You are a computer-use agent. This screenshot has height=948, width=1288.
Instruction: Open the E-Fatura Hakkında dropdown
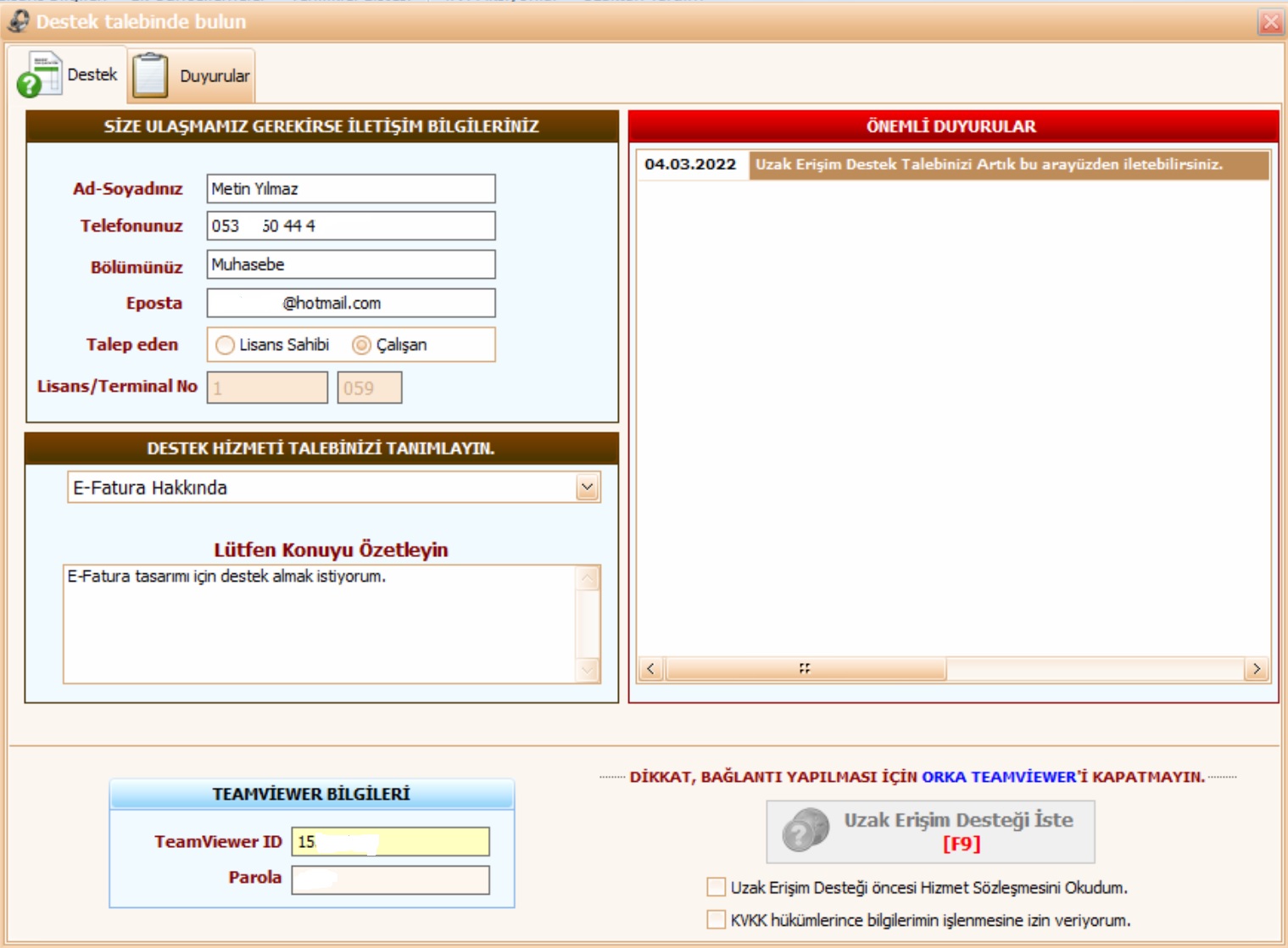pos(587,488)
